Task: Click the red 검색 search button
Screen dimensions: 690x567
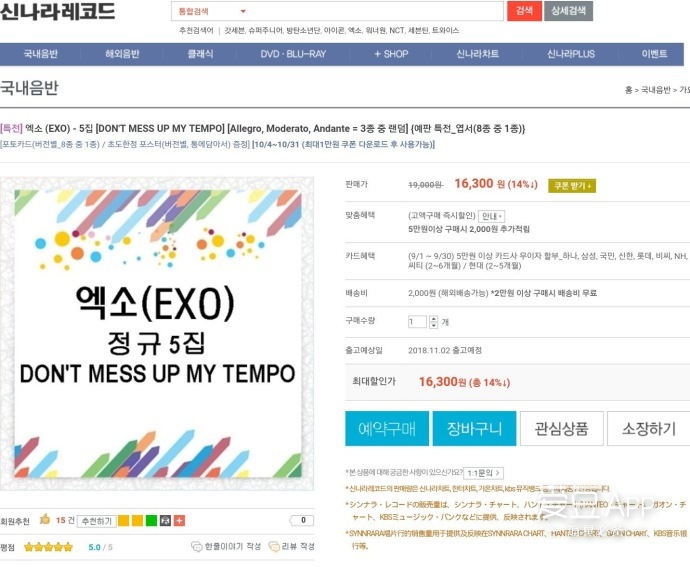Action: tap(524, 11)
